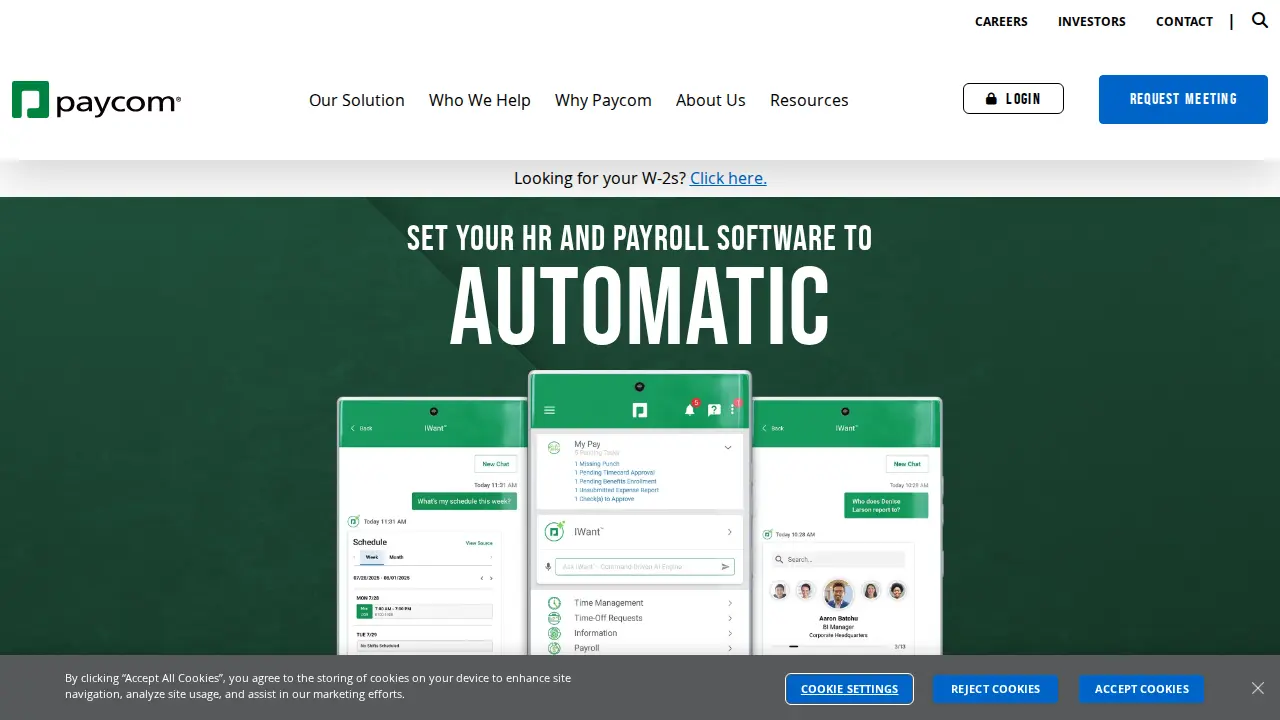Click the Ask IWant input field

coord(644,567)
